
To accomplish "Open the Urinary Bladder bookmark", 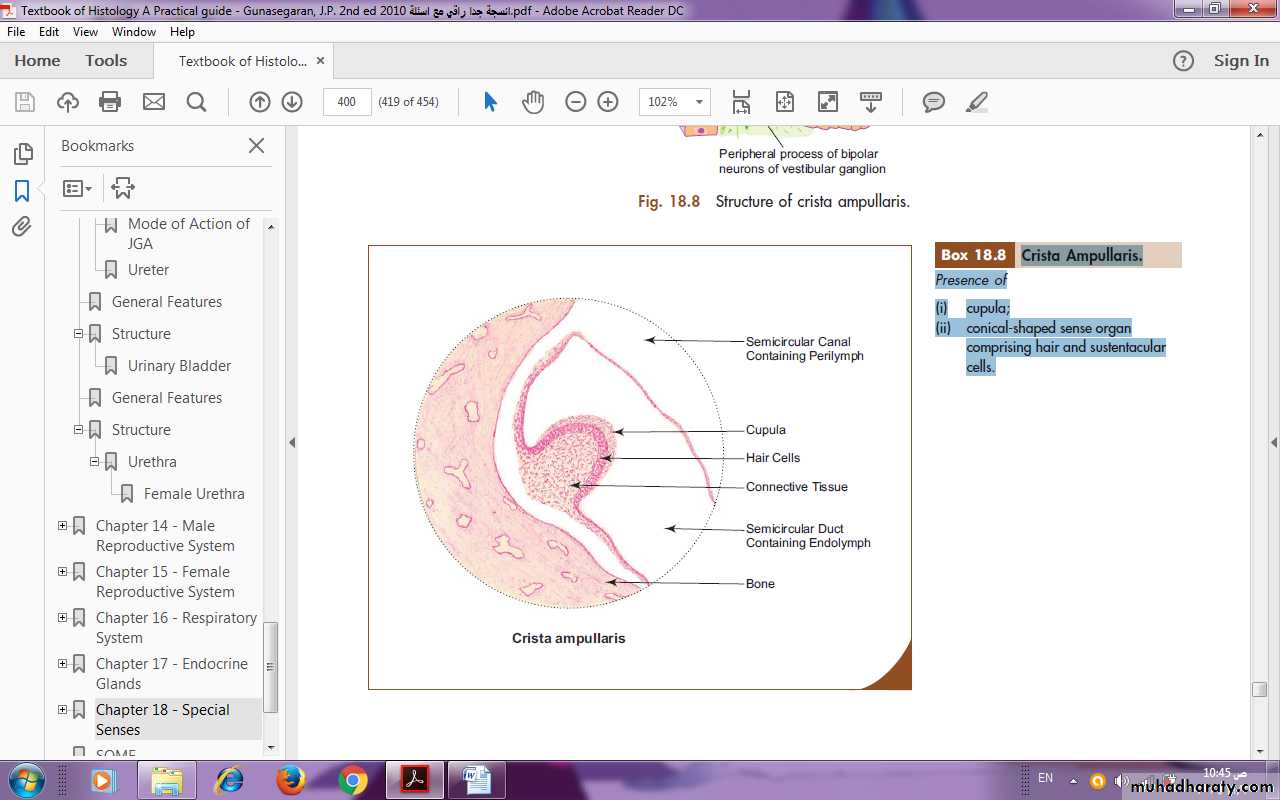I will pos(179,366).
